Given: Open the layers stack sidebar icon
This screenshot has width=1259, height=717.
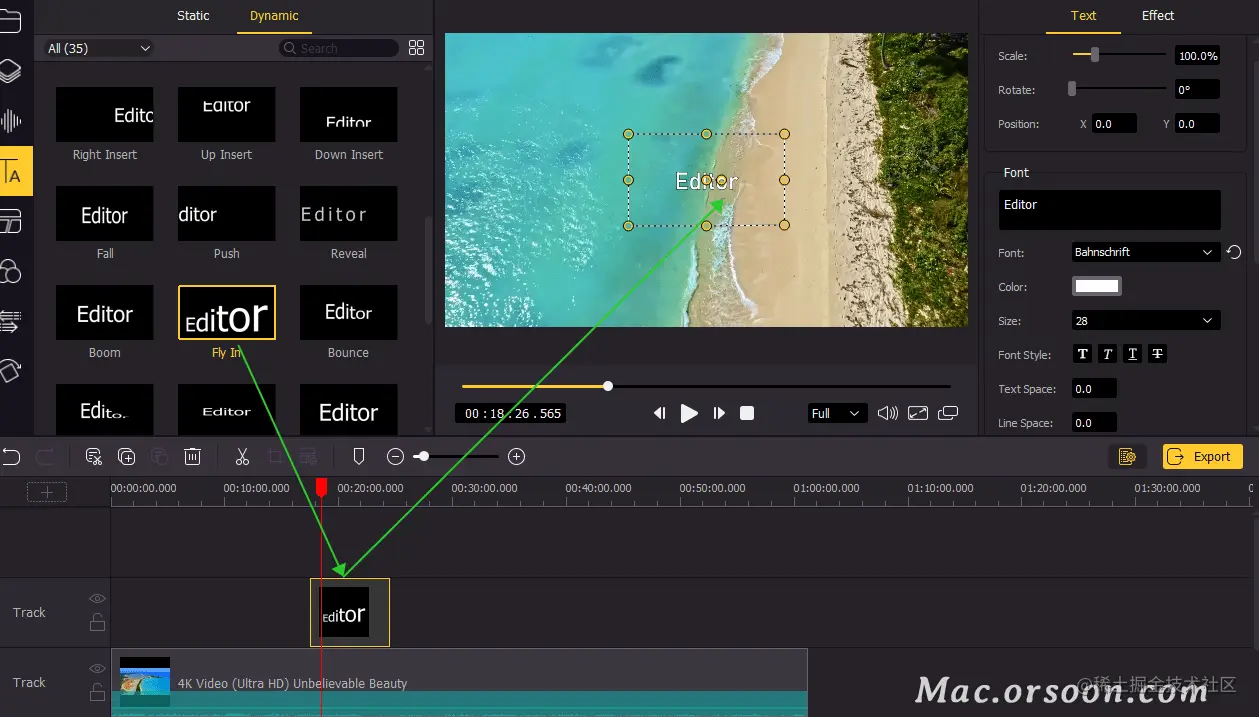Looking at the screenshot, I should pyautogui.click(x=9, y=71).
